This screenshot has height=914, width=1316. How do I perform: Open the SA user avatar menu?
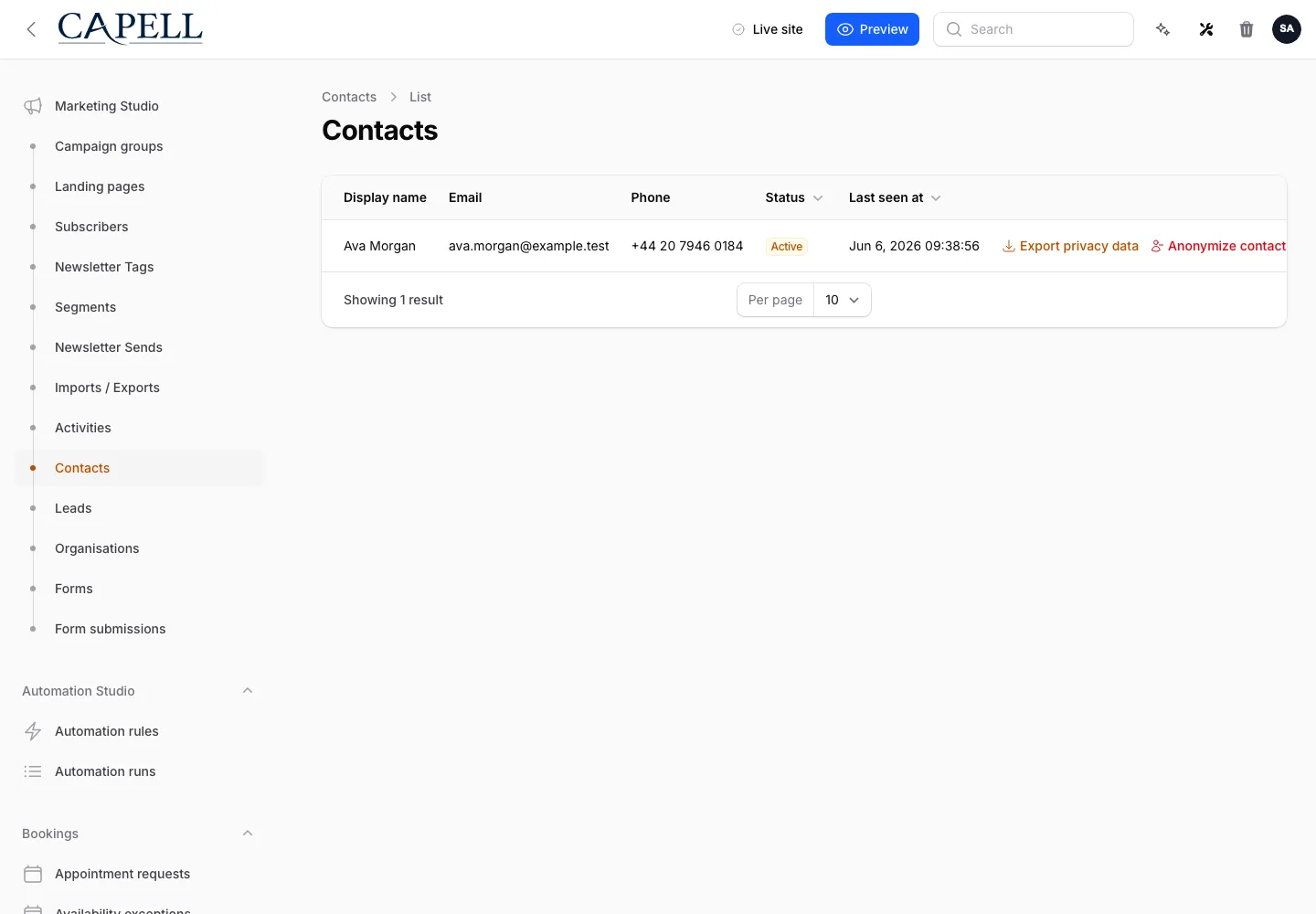(x=1287, y=29)
